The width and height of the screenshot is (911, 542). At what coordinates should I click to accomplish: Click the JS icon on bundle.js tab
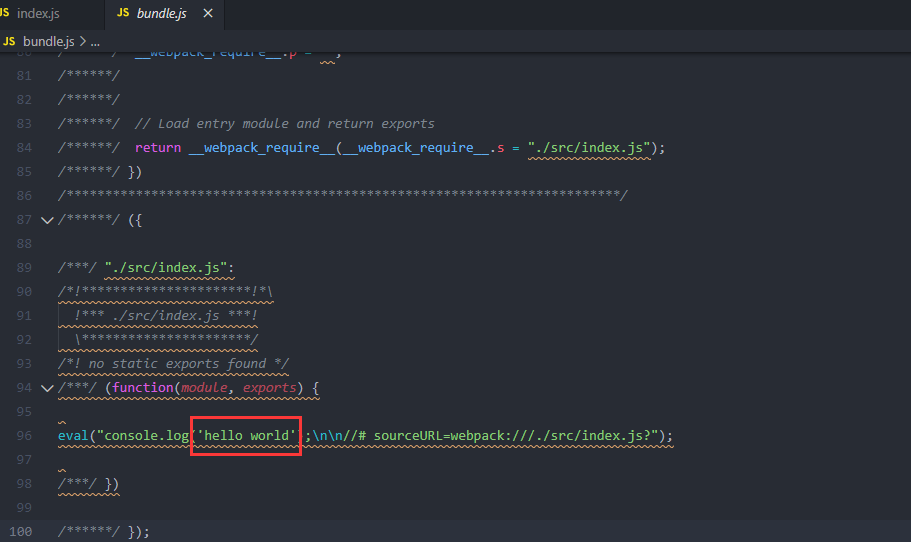click(123, 13)
